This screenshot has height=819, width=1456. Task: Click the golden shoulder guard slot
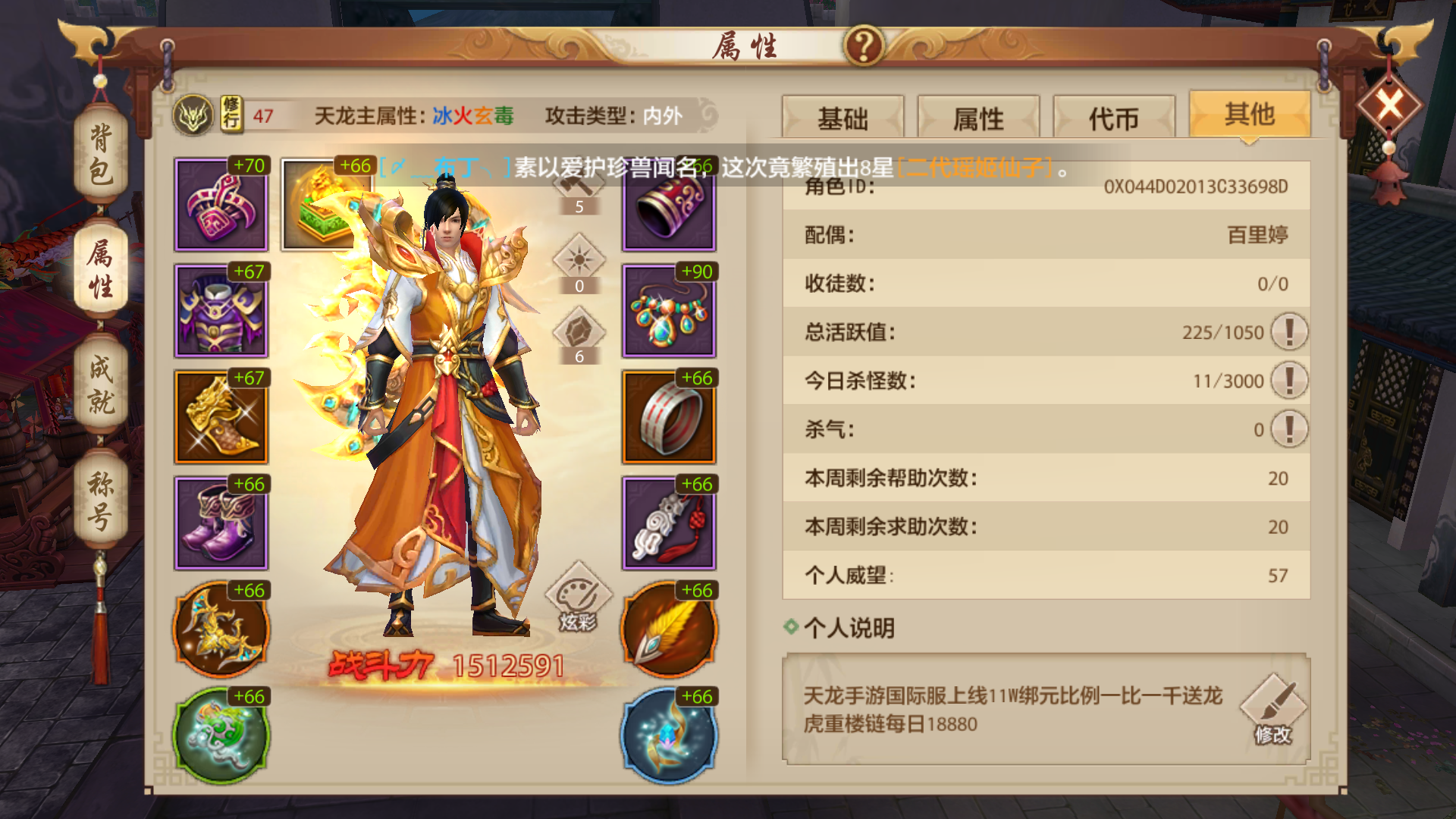pyautogui.click(x=221, y=417)
